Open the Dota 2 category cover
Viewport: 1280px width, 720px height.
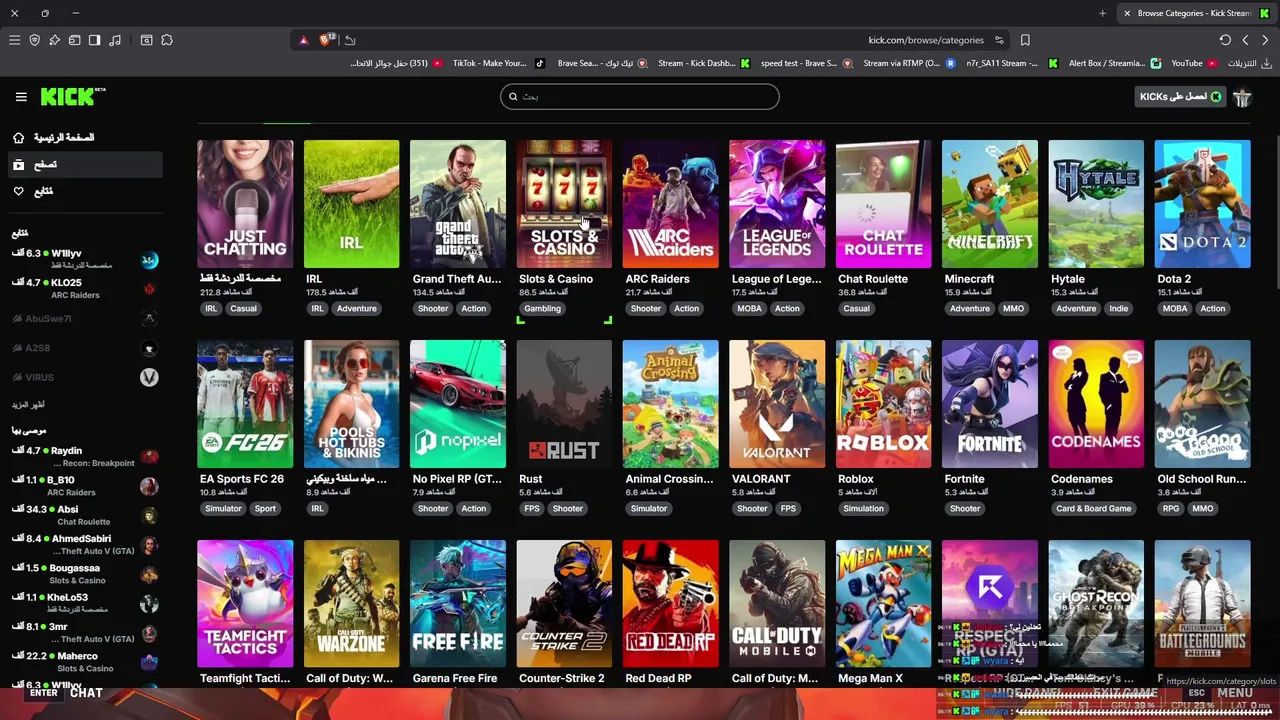click(1202, 204)
